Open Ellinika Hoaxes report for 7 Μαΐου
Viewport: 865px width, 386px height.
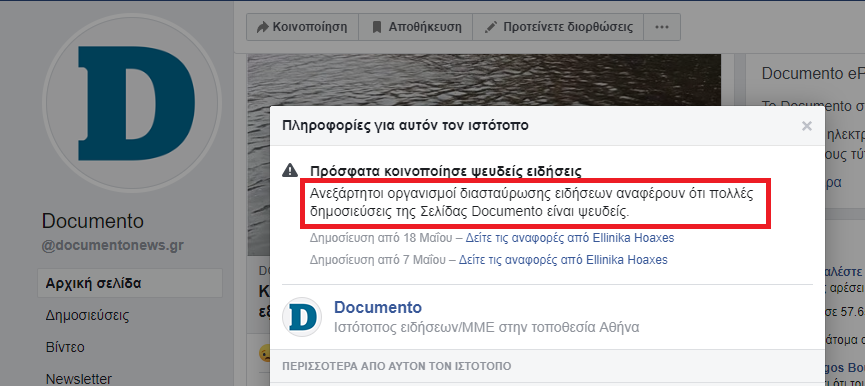[x=563, y=259]
